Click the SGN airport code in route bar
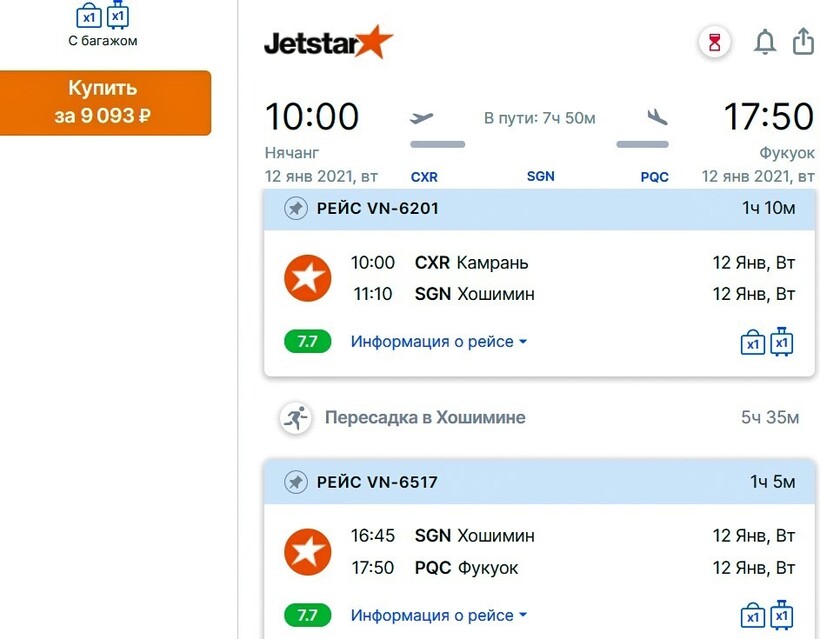This screenshot has width=820, height=639. point(540,176)
